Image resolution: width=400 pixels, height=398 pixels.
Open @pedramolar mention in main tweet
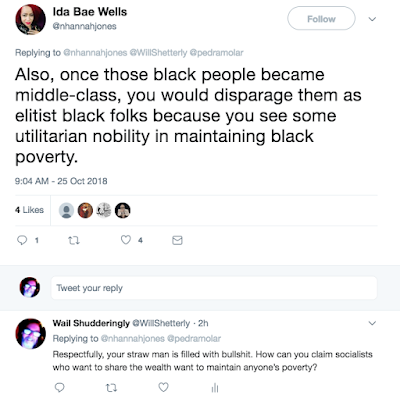(216, 53)
